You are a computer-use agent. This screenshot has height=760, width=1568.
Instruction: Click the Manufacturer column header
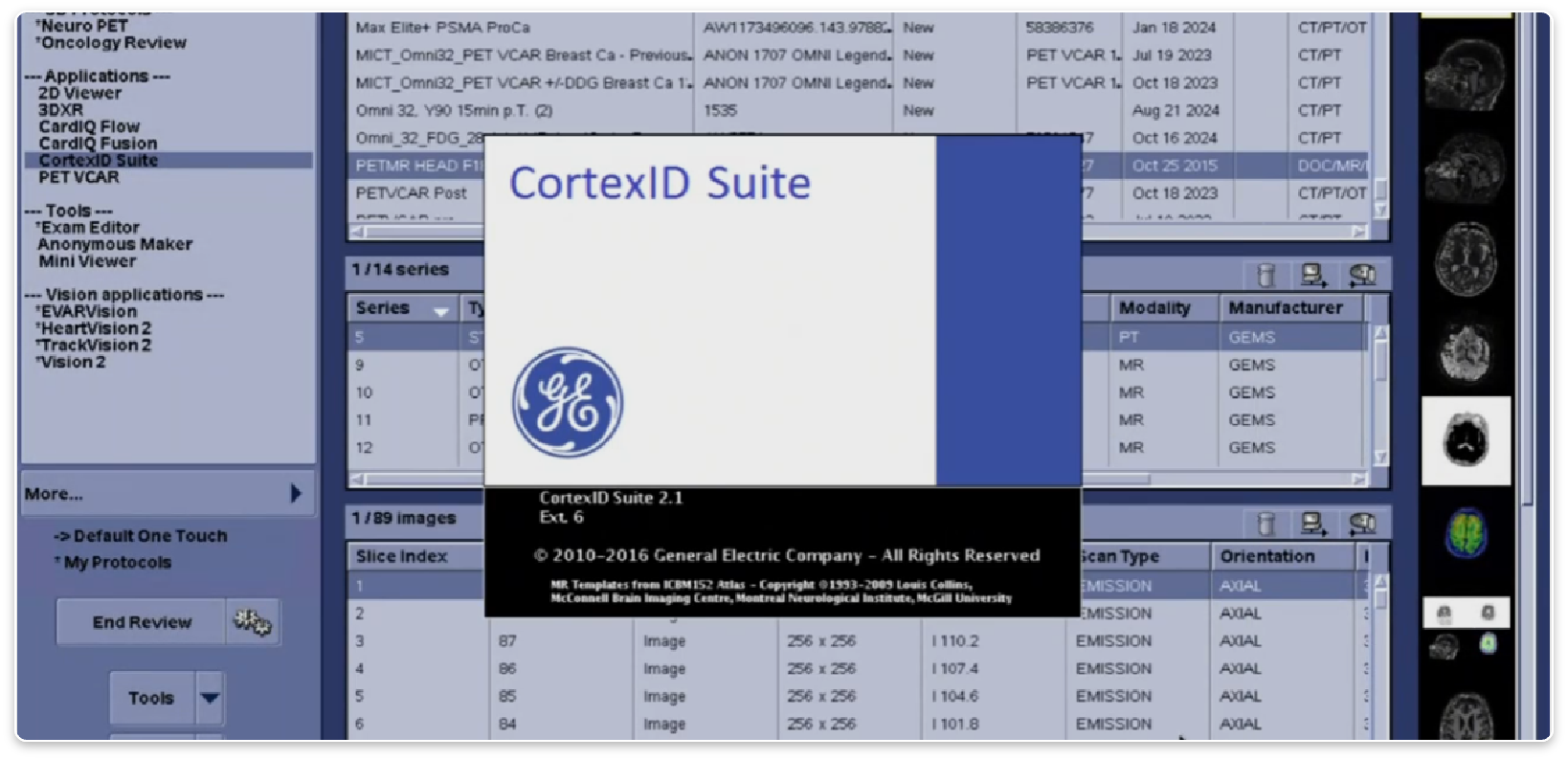pyautogui.click(x=1285, y=308)
